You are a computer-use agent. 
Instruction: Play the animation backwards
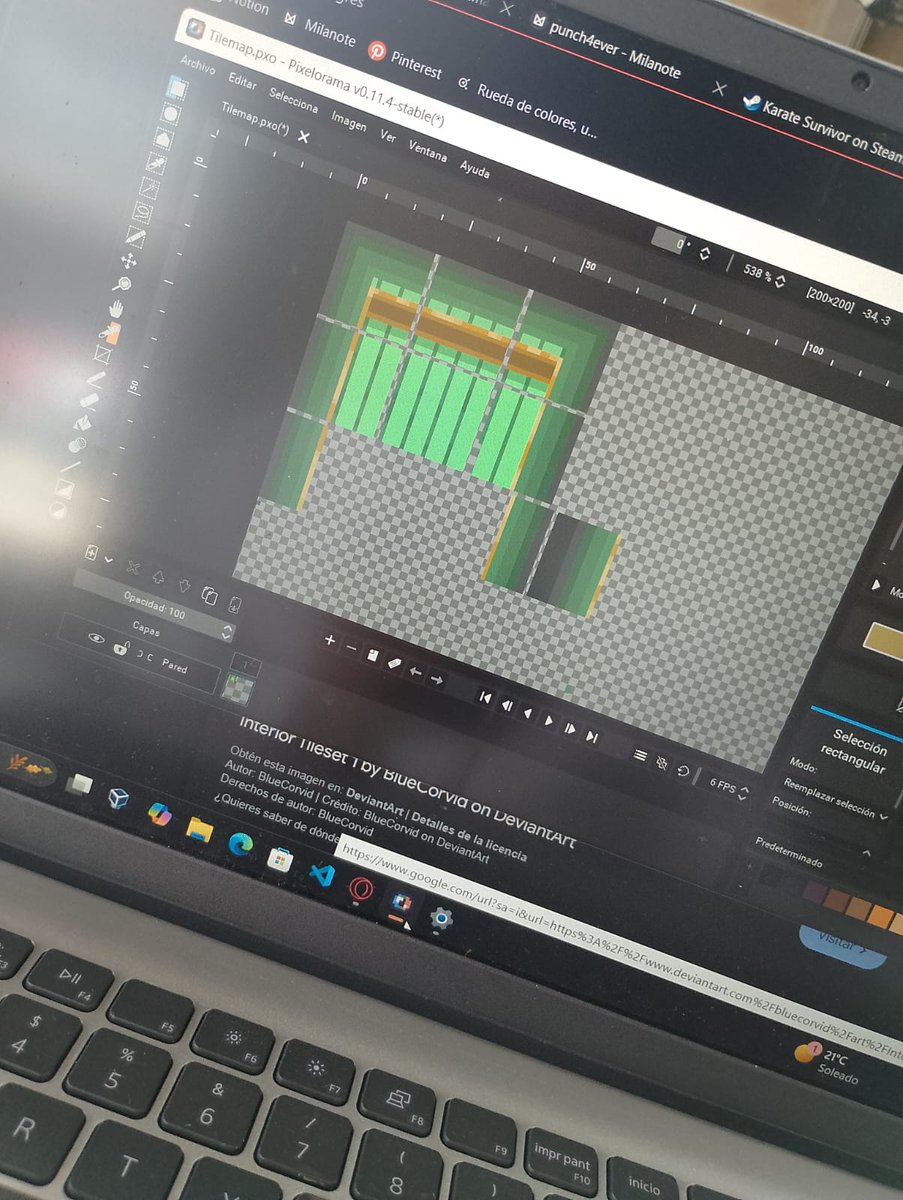527,713
